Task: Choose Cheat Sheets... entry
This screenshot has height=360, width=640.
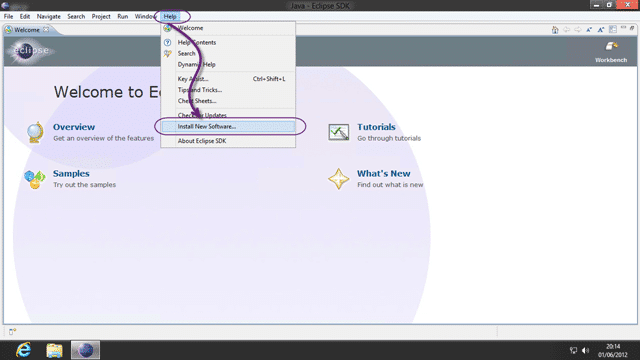Action: (228, 101)
